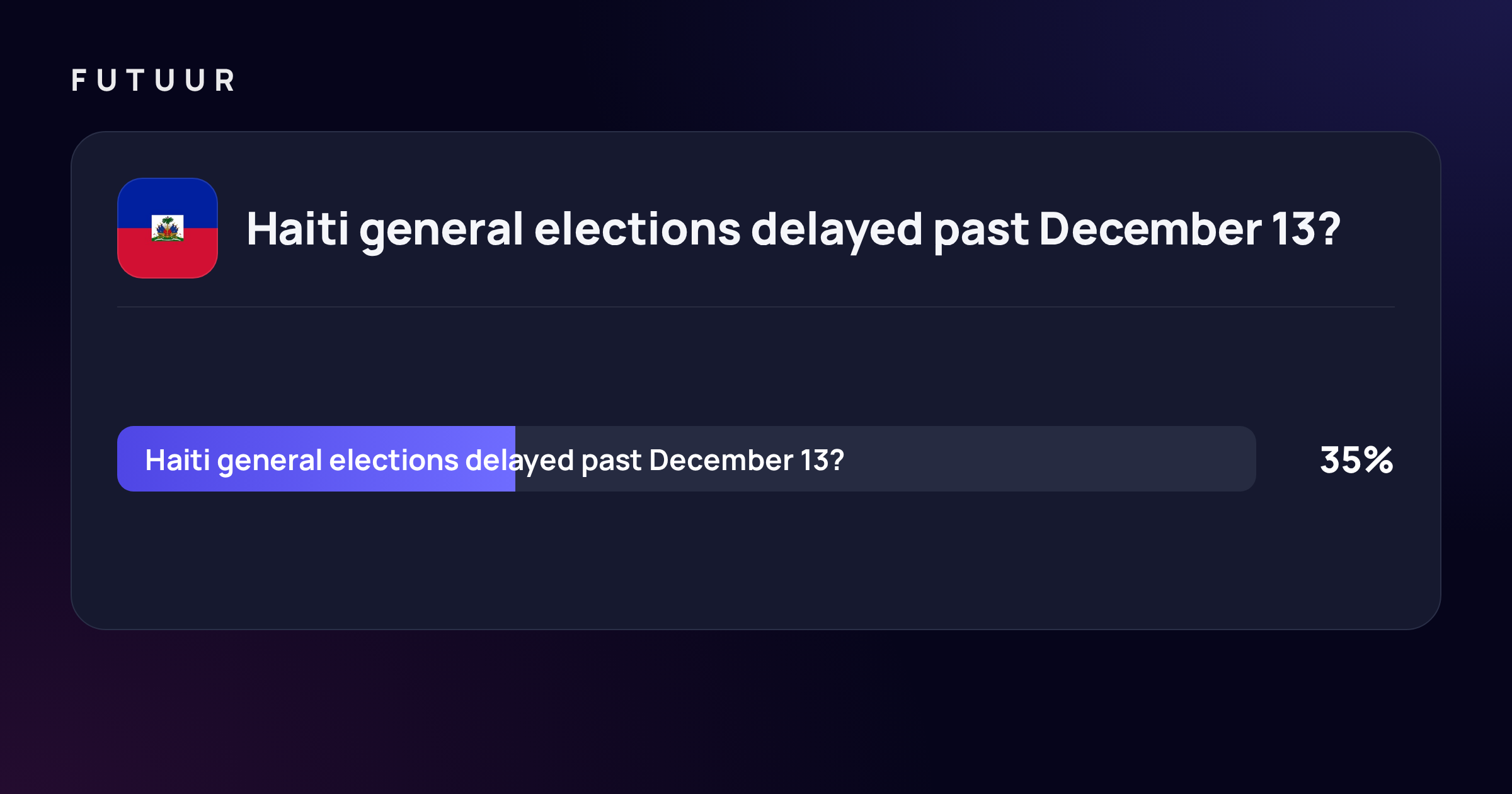Open the headline about Haiti general elections
The height and width of the screenshot is (794, 1512).
[793, 229]
